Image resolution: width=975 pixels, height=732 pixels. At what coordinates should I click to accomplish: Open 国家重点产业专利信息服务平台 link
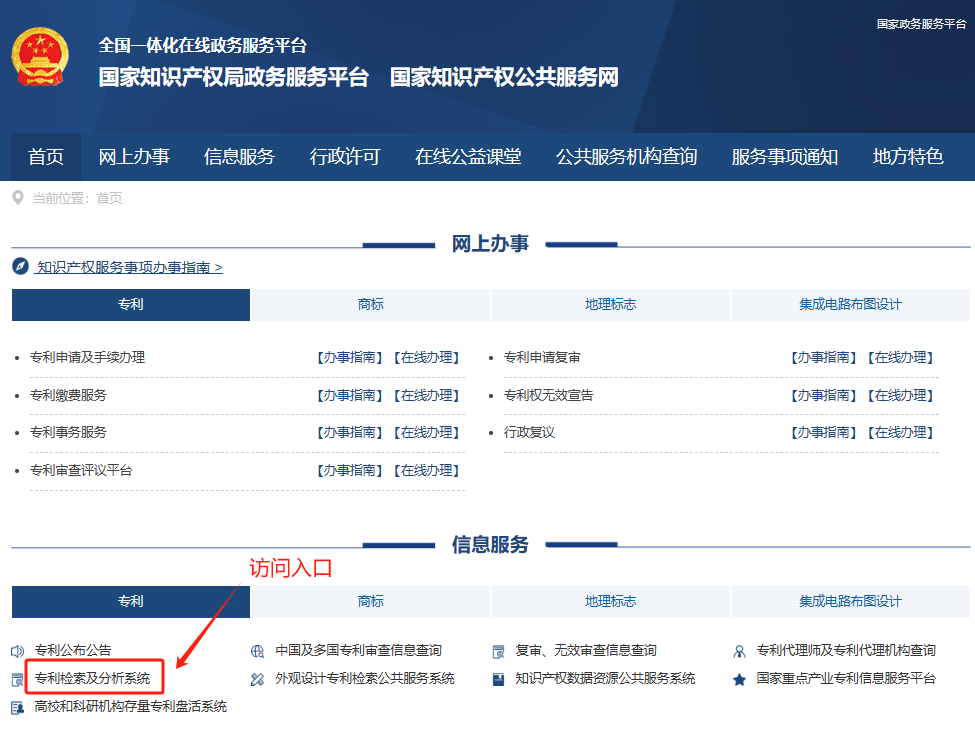pyautogui.click(x=846, y=679)
